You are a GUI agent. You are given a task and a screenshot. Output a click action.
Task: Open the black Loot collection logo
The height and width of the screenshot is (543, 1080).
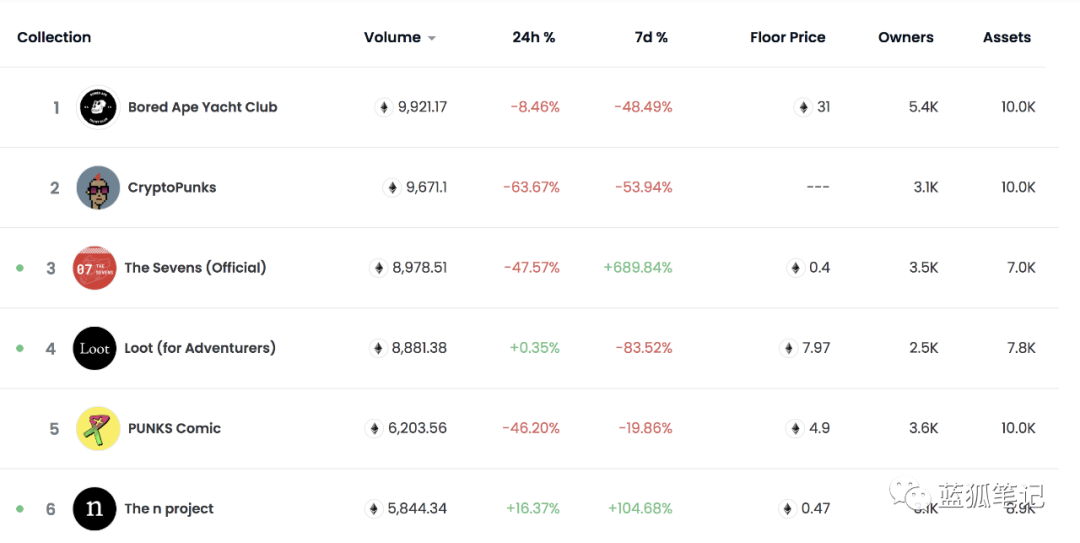[x=95, y=348]
